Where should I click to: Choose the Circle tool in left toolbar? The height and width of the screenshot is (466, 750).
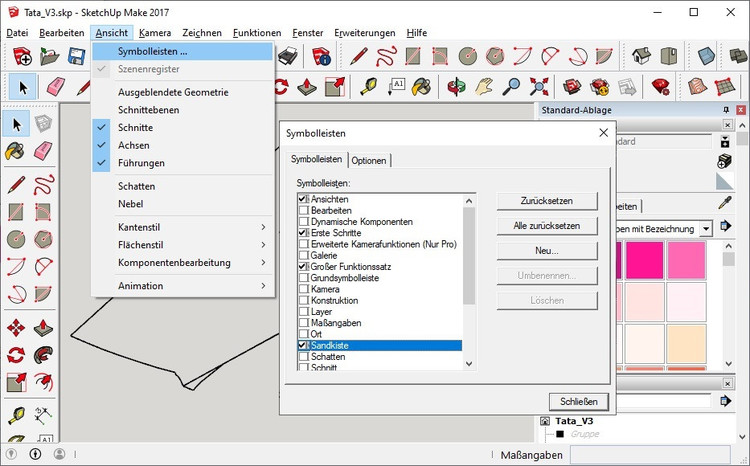click(x=15, y=239)
